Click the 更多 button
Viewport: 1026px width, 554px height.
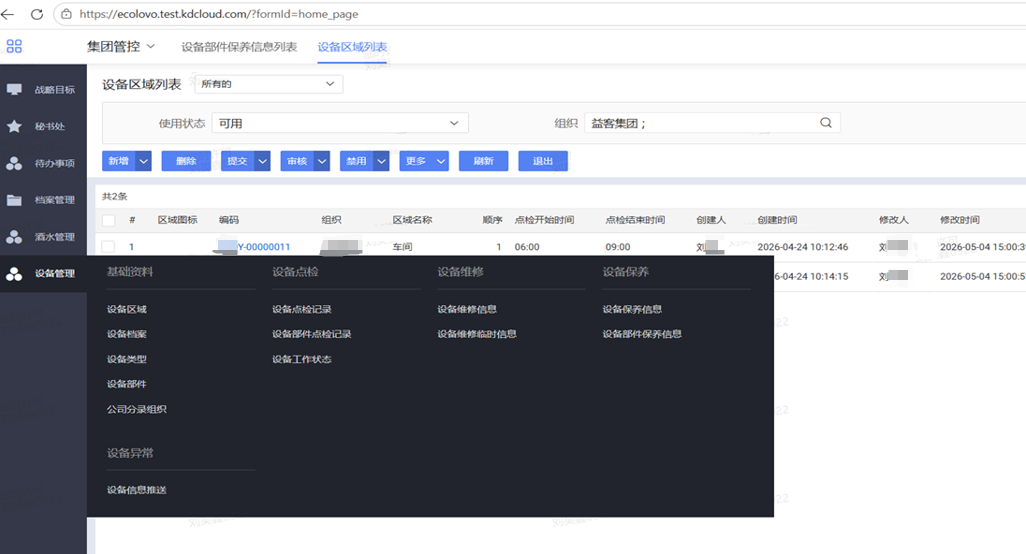416,161
